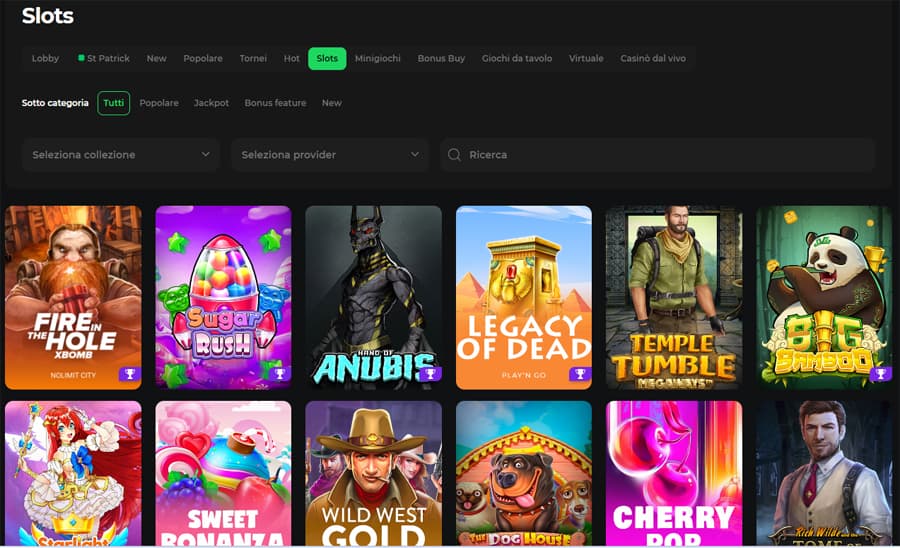Filter by Bonus feature subcategory
The width and height of the screenshot is (900, 548).
[x=276, y=103]
